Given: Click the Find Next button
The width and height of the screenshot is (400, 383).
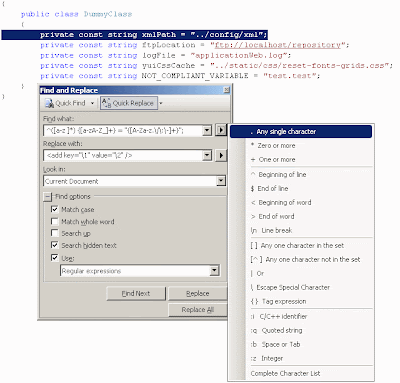Looking at the screenshot, I should (x=136, y=294).
